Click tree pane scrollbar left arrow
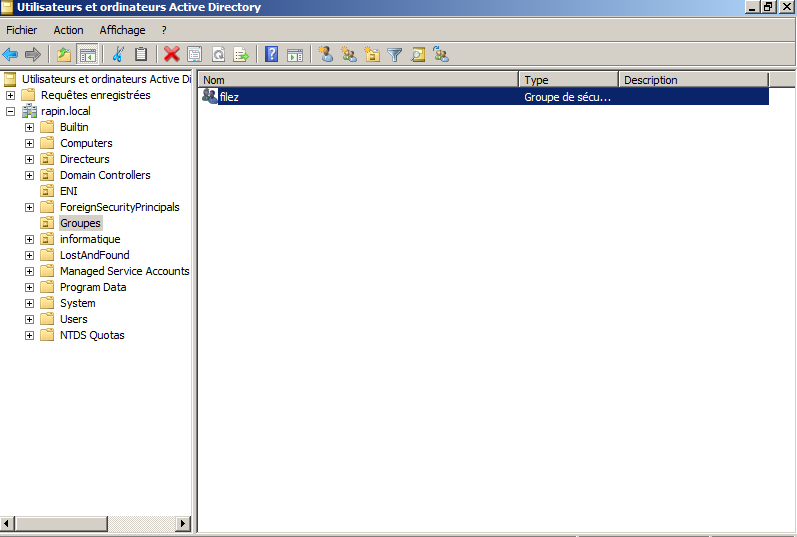The width and height of the screenshot is (797, 537). coord(7,523)
